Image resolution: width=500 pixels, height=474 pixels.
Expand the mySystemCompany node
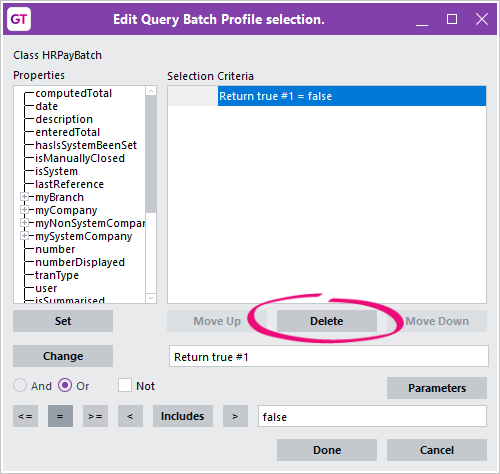(x=24, y=236)
